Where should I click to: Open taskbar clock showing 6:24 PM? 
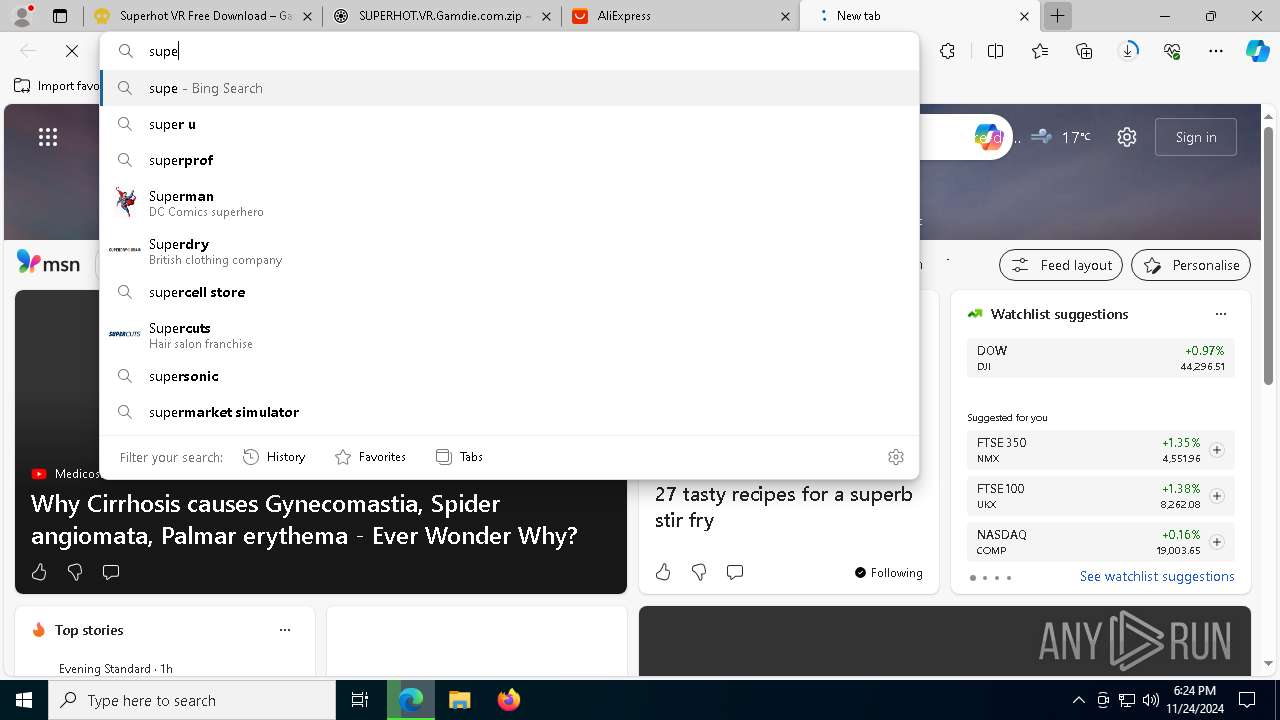pyautogui.click(x=1195, y=700)
